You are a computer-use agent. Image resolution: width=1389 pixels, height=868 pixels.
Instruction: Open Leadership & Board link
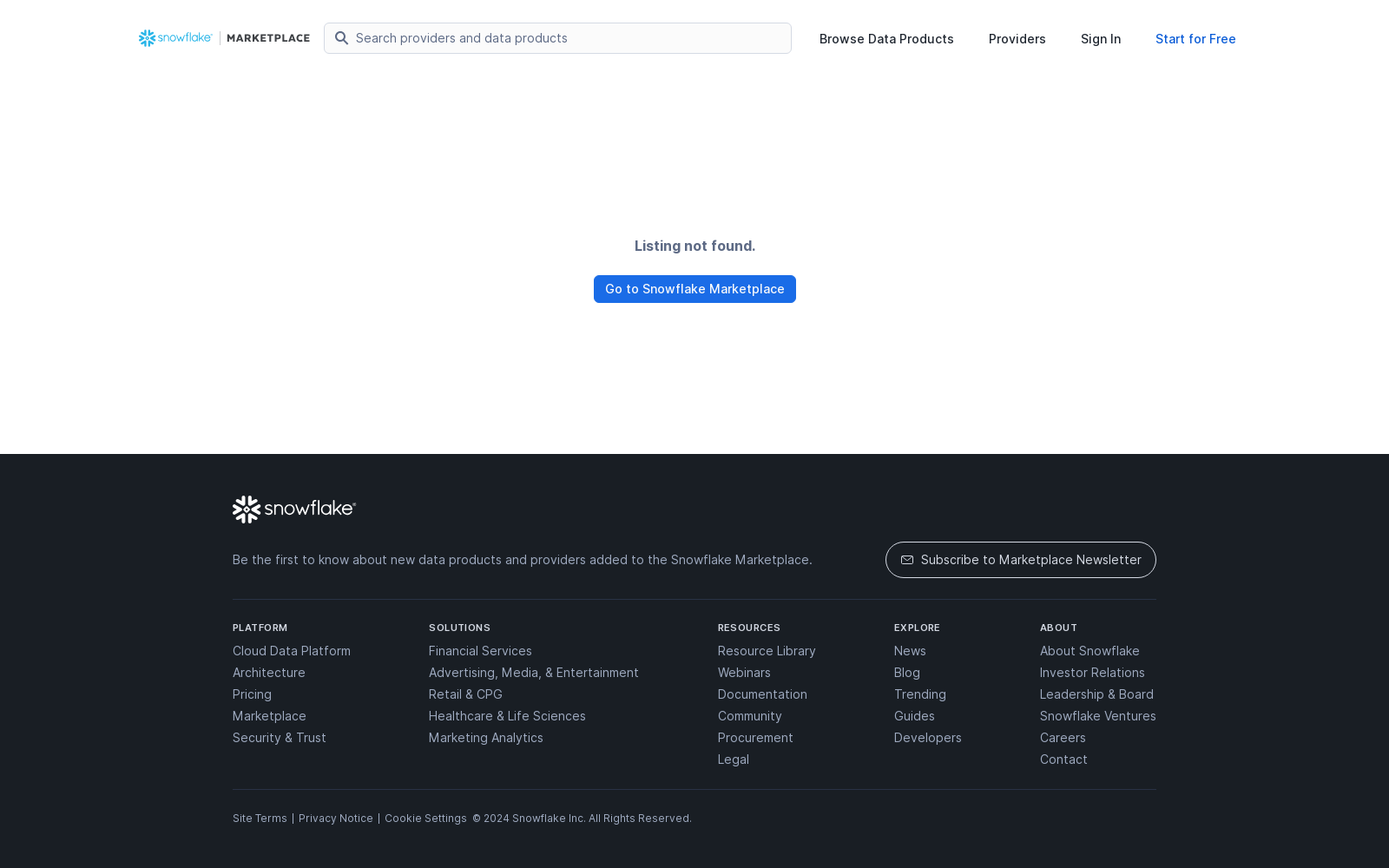(1096, 694)
